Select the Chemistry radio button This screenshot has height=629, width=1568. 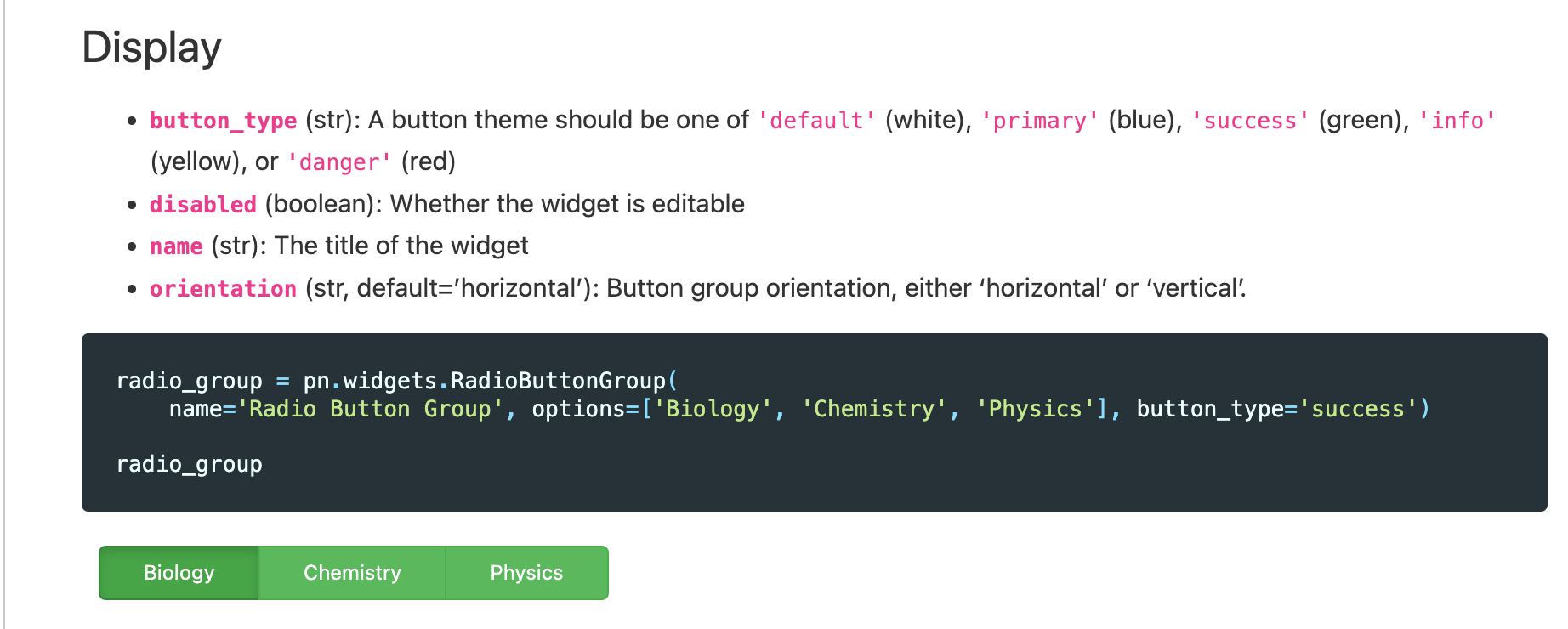[352, 573]
